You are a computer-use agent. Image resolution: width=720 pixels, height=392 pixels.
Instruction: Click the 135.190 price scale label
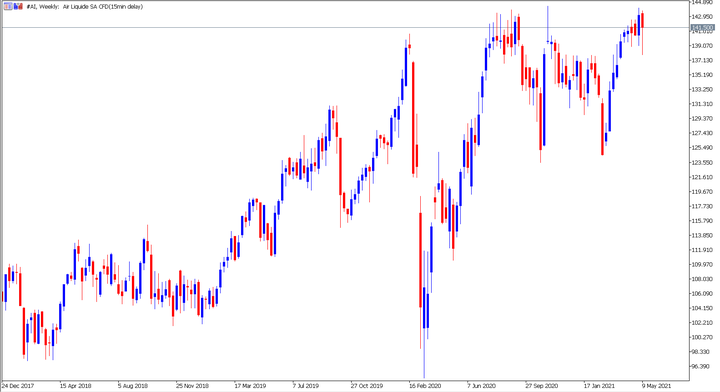click(703, 75)
